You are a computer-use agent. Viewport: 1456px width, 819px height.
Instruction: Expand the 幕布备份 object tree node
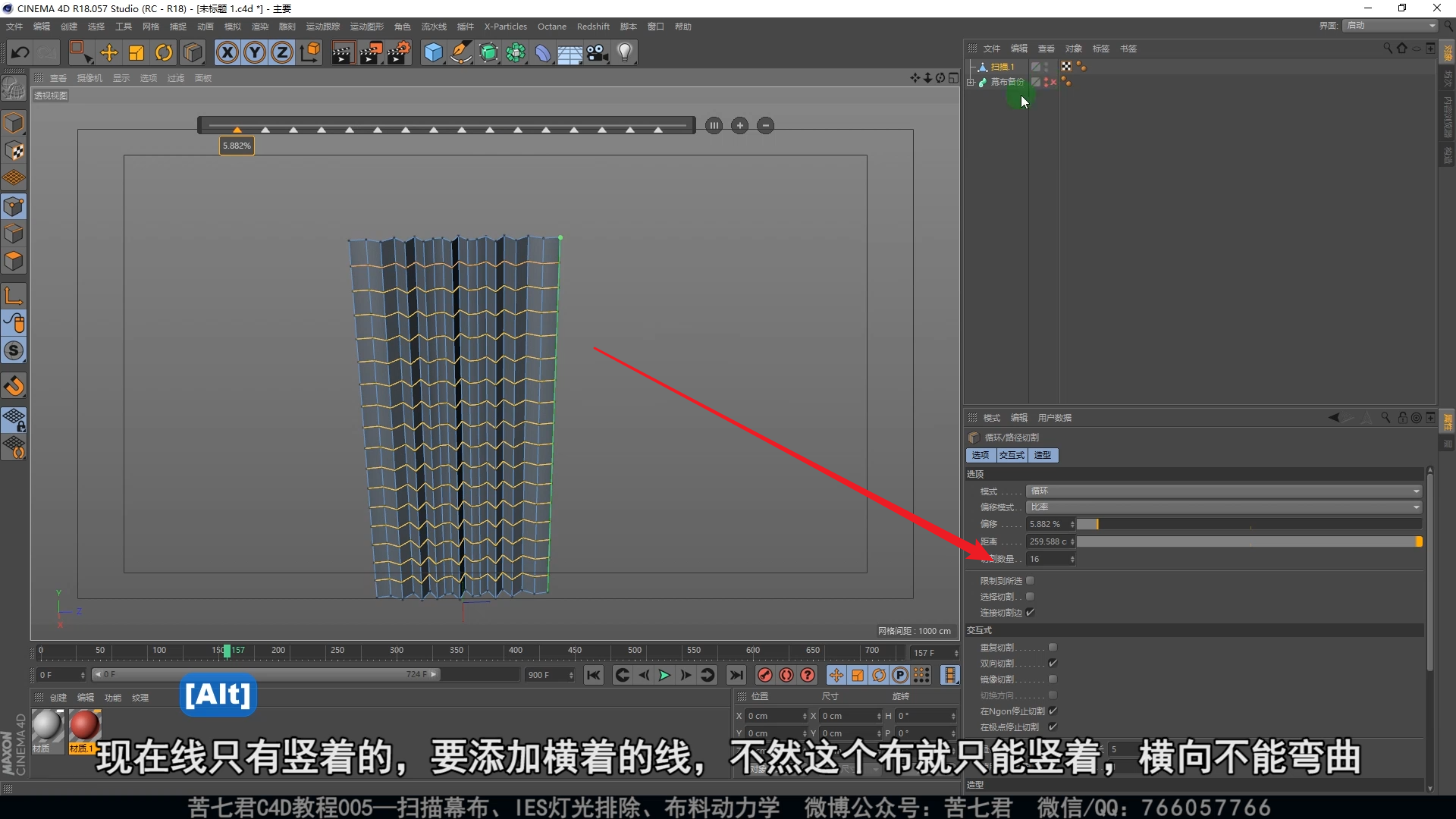coord(971,83)
